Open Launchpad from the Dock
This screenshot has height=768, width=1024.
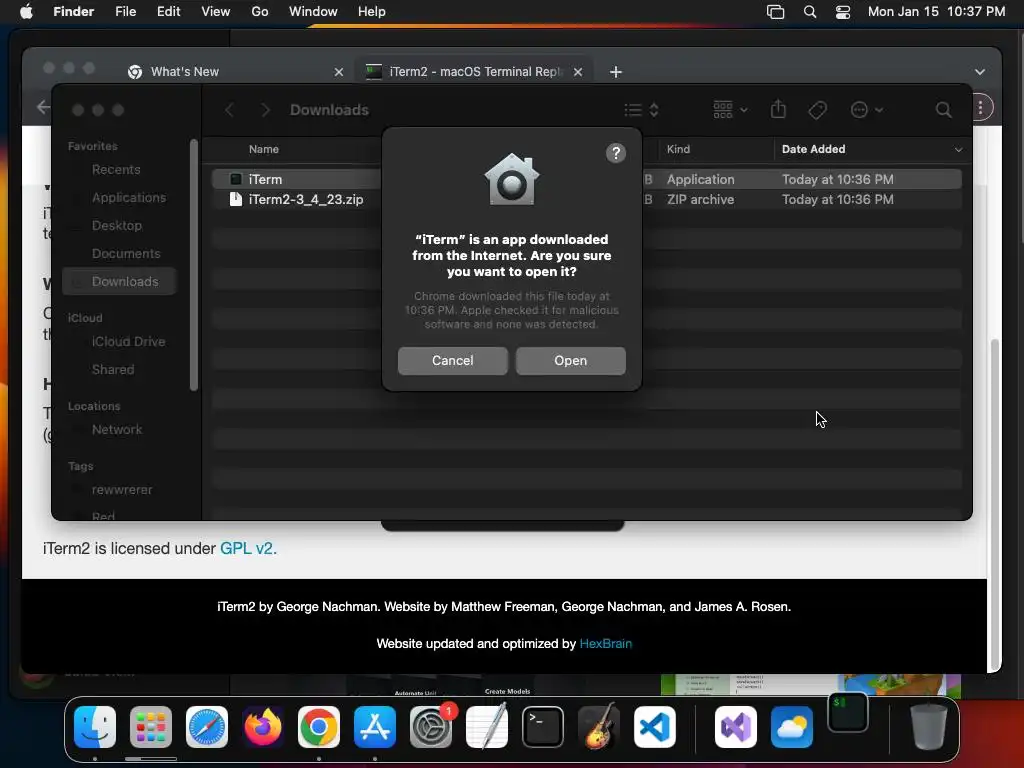pos(151,727)
